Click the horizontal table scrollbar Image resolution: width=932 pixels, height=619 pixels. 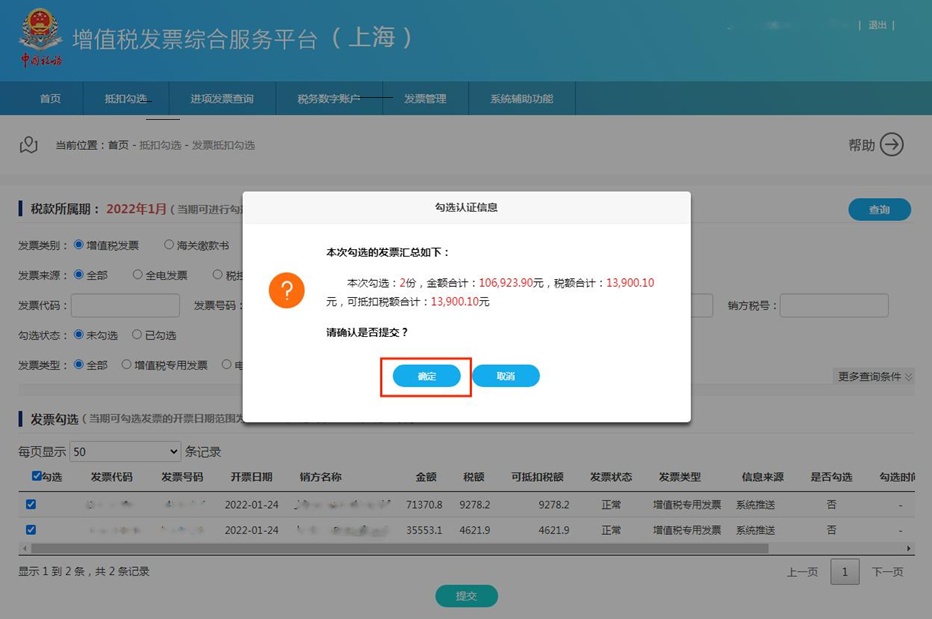[400, 549]
